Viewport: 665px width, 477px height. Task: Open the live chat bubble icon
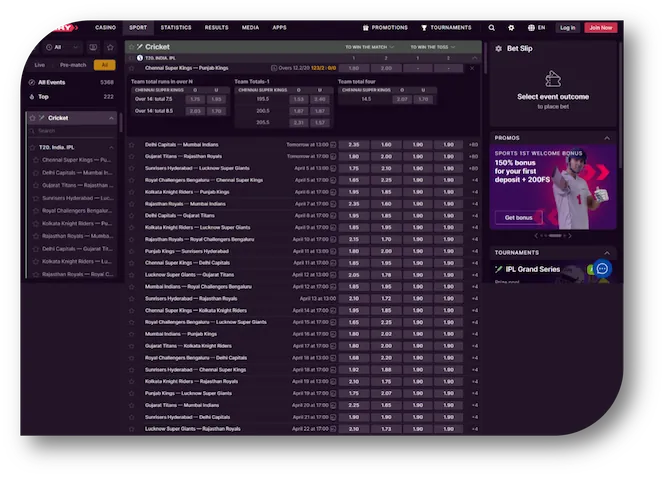point(601,269)
